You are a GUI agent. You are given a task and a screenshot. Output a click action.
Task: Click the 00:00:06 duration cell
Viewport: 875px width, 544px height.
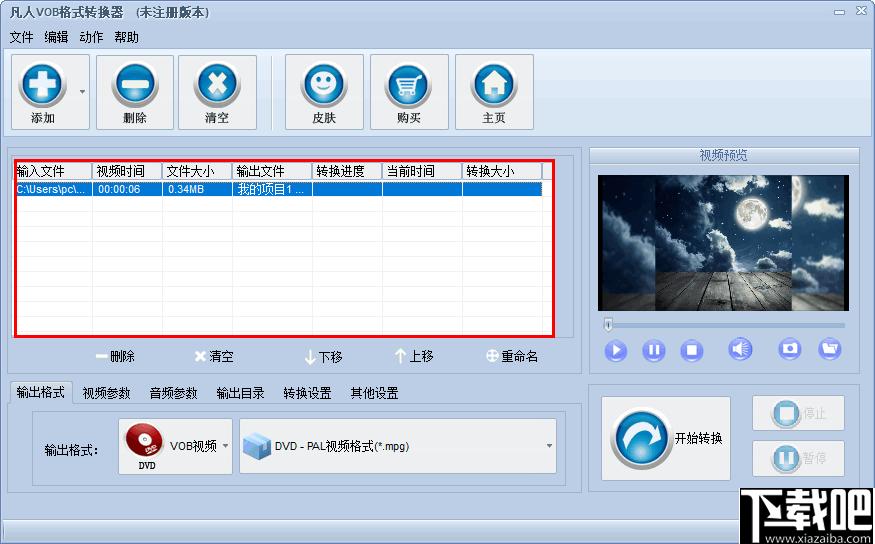click(x=127, y=189)
